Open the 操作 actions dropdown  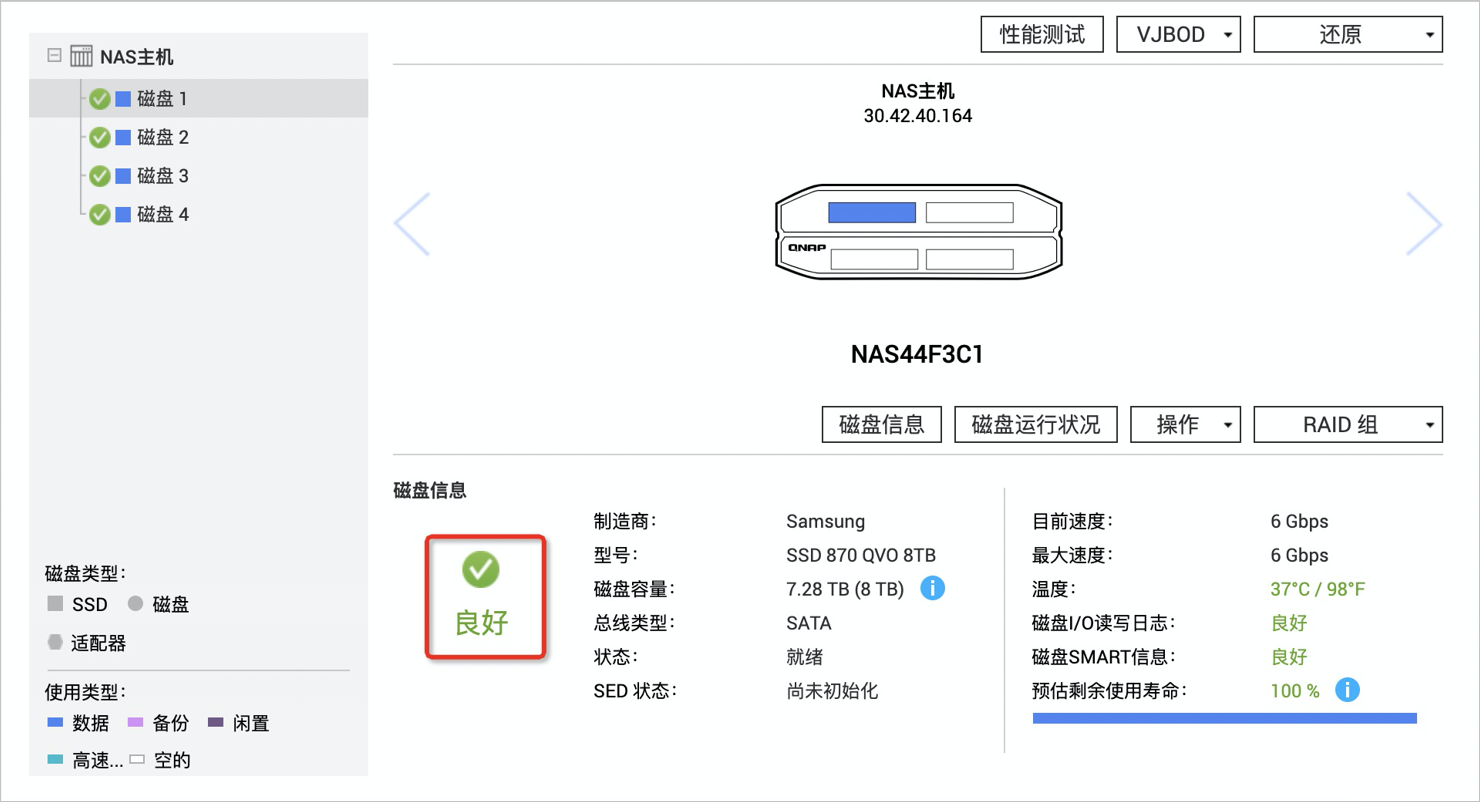1185,424
